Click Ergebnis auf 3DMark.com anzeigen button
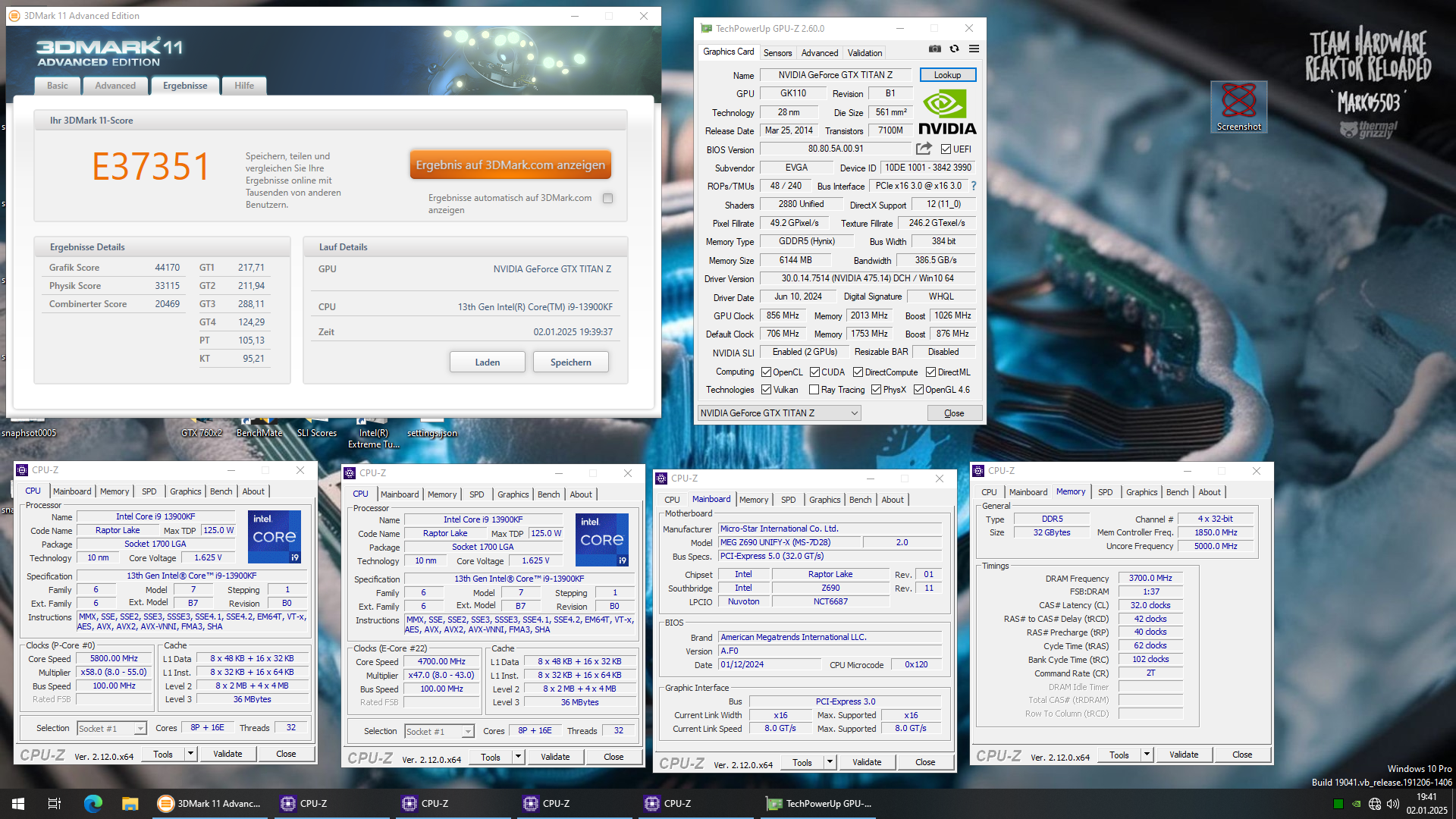The width and height of the screenshot is (1456, 819). click(510, 165)
